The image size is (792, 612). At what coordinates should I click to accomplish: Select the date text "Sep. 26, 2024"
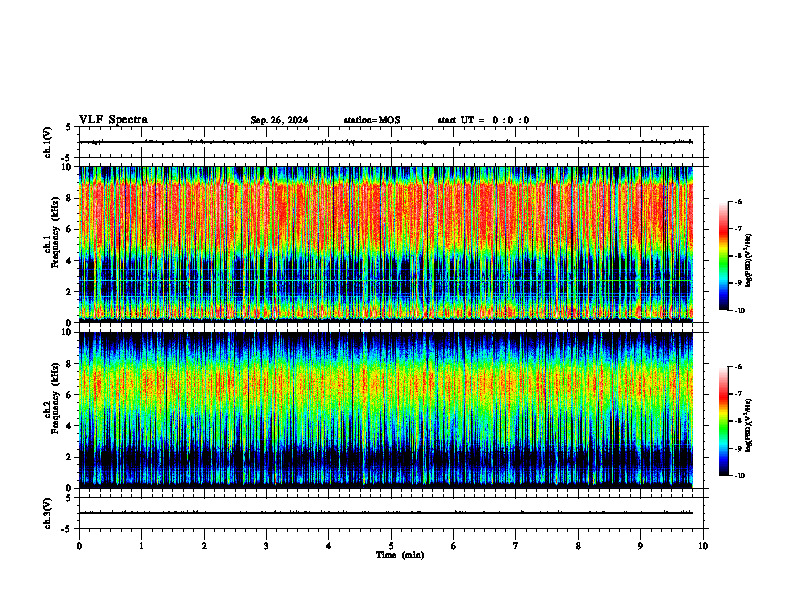pyautogui.click(x=279, y=120)
